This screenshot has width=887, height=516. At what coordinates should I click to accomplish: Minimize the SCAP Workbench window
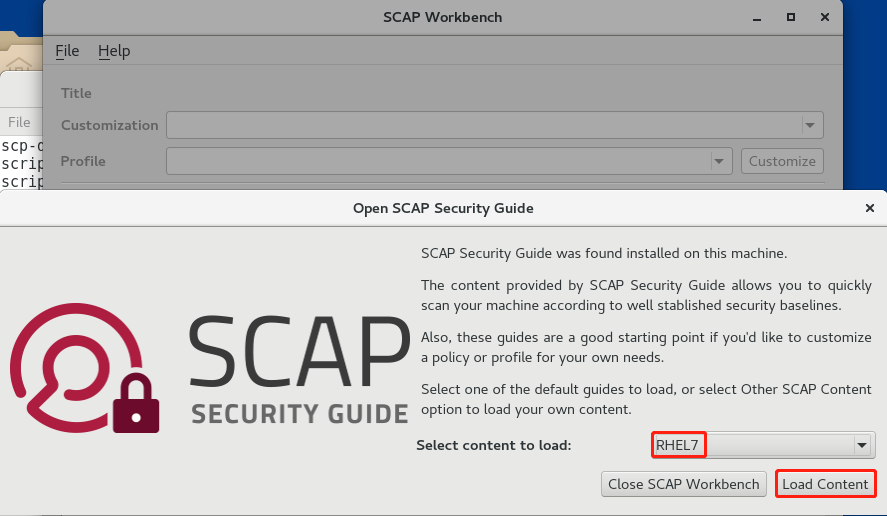(x=759, y=17)
